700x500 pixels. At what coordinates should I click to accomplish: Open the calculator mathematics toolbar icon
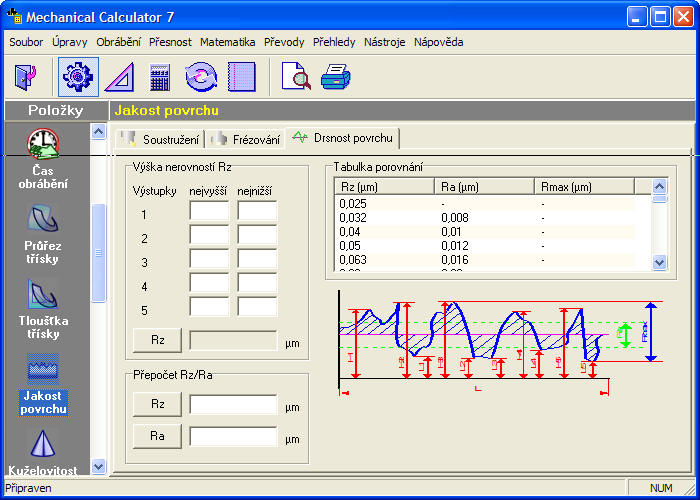coord(160,77)
